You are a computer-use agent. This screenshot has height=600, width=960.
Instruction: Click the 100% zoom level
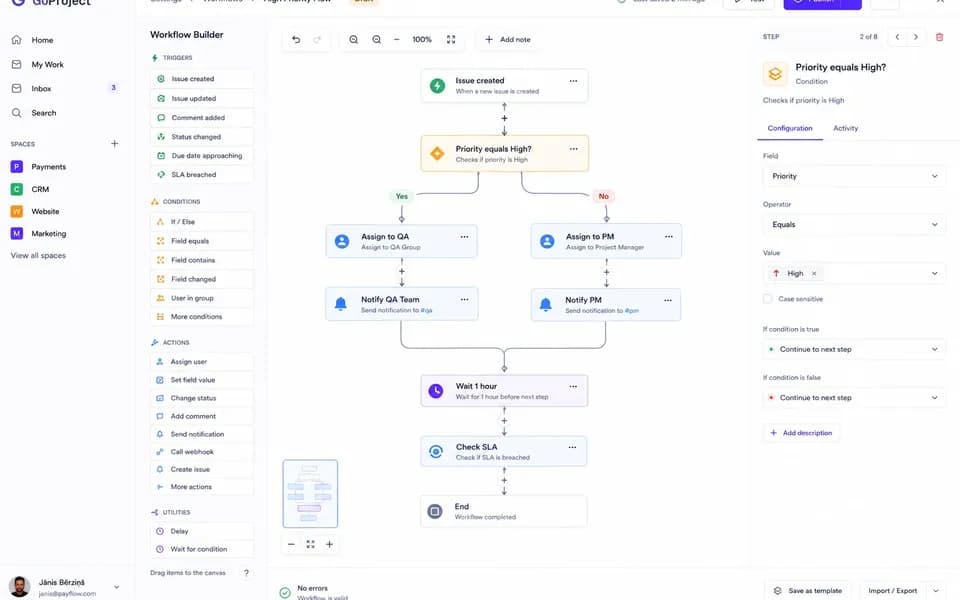coord(422,39)
